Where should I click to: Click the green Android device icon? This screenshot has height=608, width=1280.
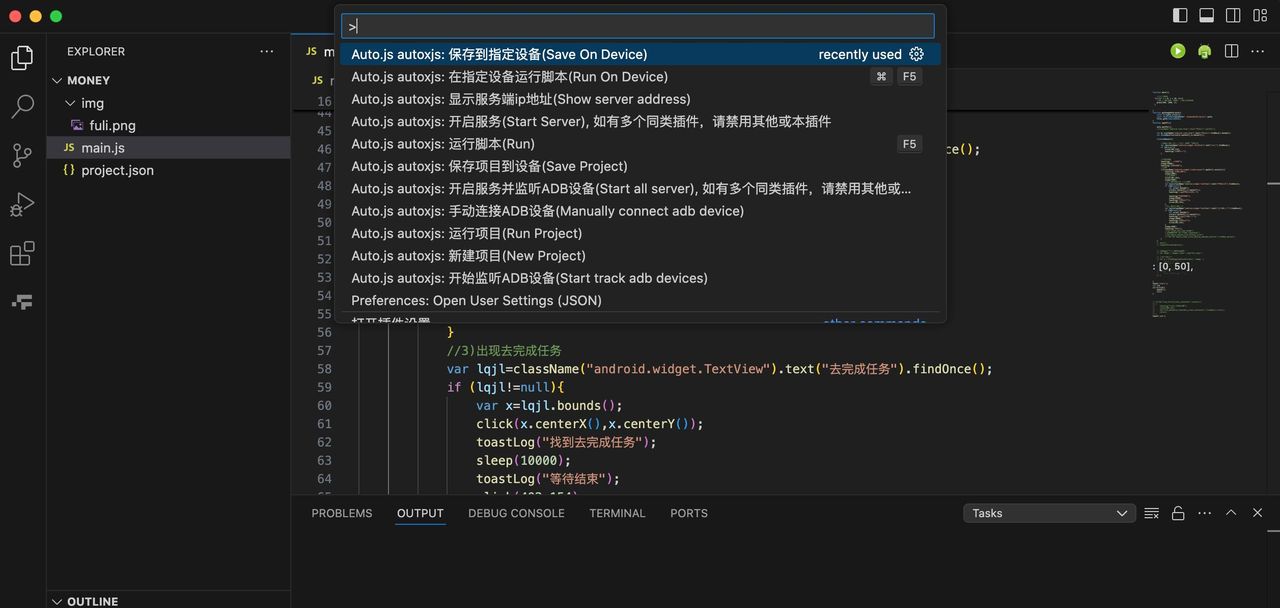tap(1204, 51)
